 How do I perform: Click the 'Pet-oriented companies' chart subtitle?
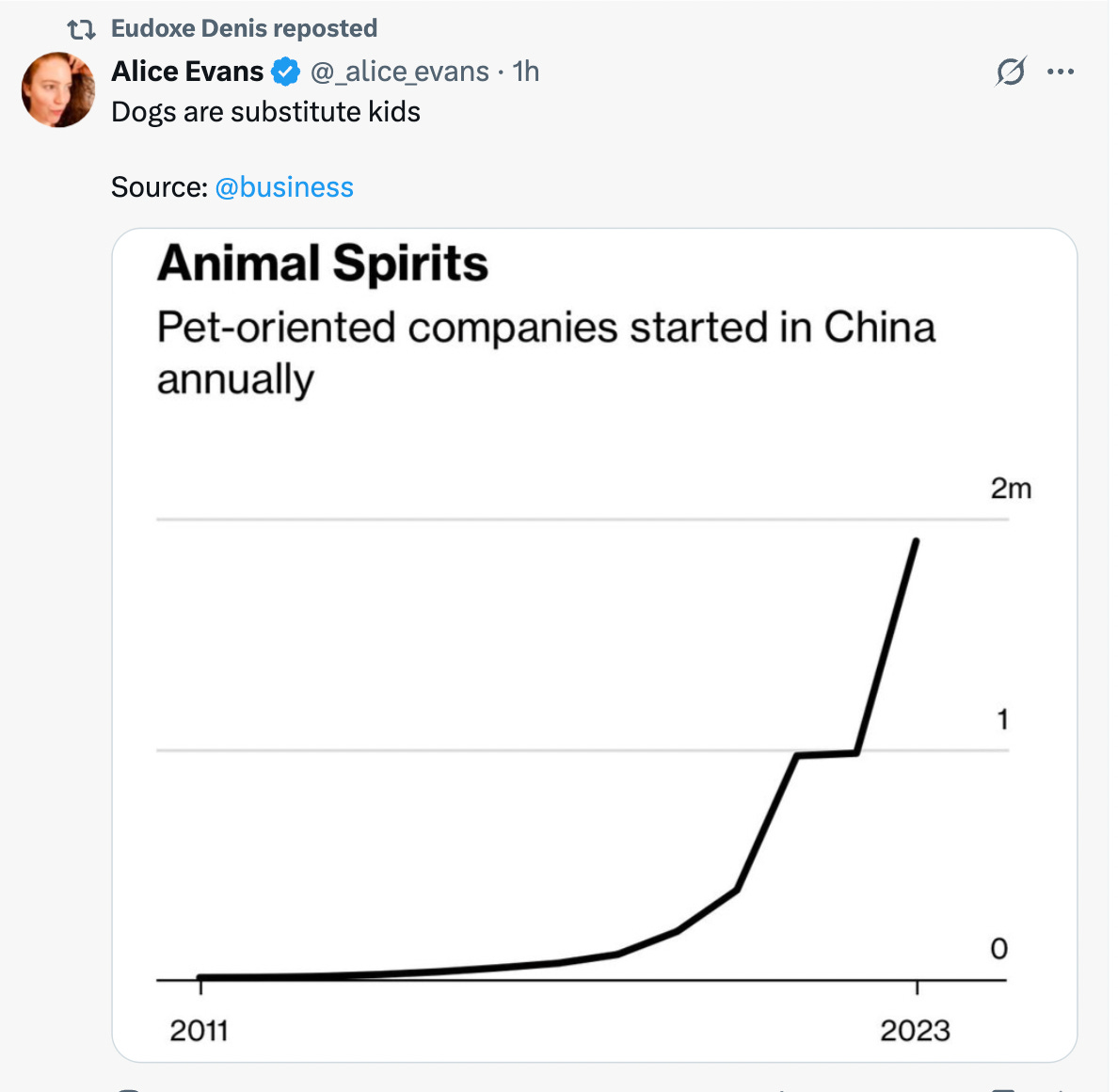(546, 328)
